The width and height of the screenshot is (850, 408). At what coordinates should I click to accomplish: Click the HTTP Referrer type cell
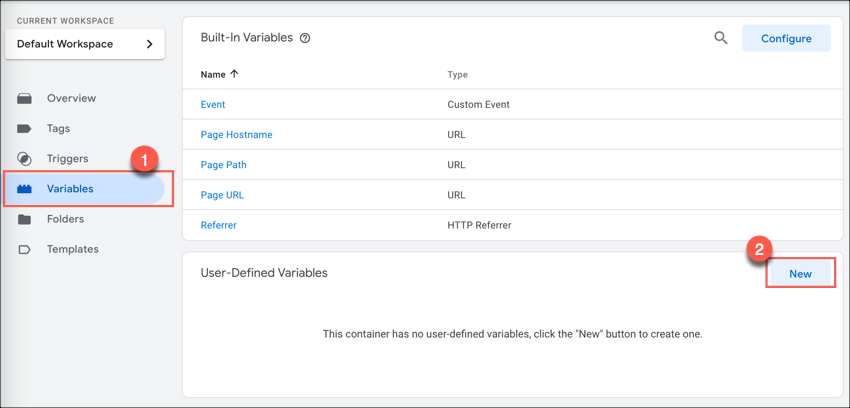pyautogui.click(x=479, y=225)
